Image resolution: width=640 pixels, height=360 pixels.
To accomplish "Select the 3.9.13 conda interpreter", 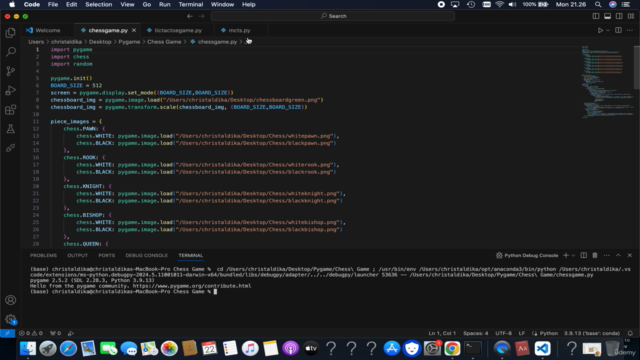I will (x=592, y=333).
